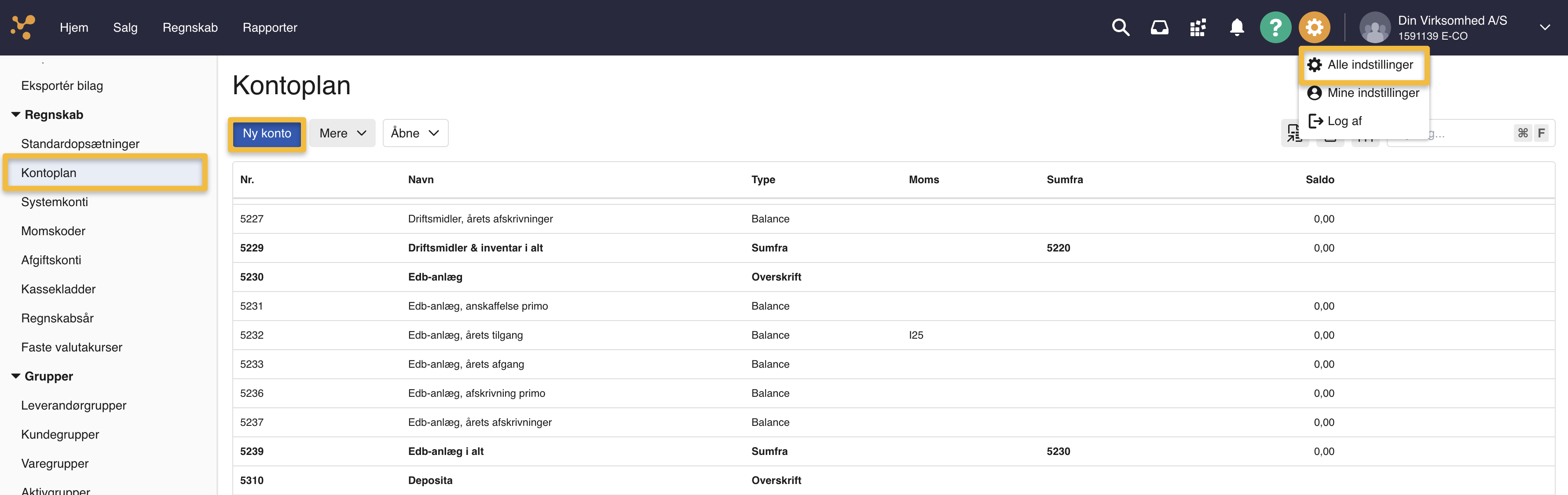Click the user avatar icon
1568x495 pixels.
[x=1374, y=27]
